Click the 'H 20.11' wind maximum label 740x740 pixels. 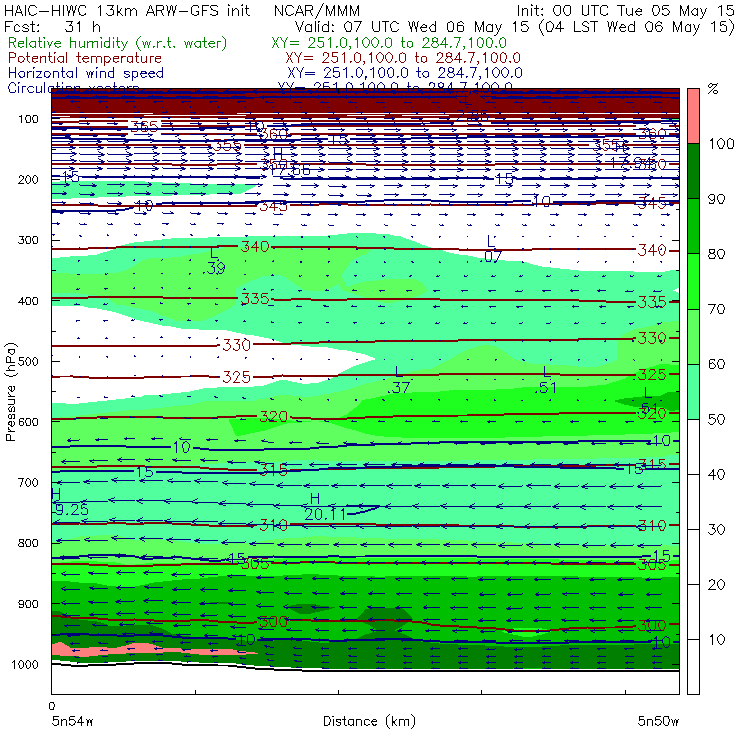(325, 506)
